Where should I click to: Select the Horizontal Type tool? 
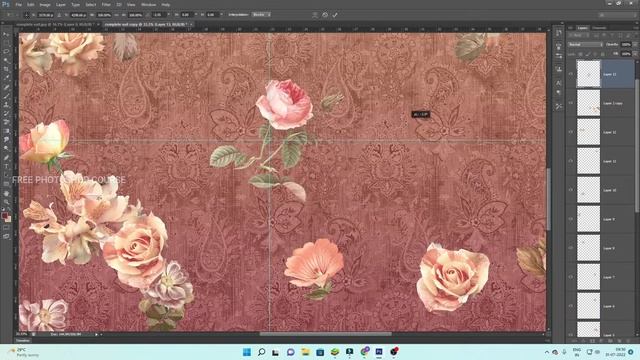[6, 166]
